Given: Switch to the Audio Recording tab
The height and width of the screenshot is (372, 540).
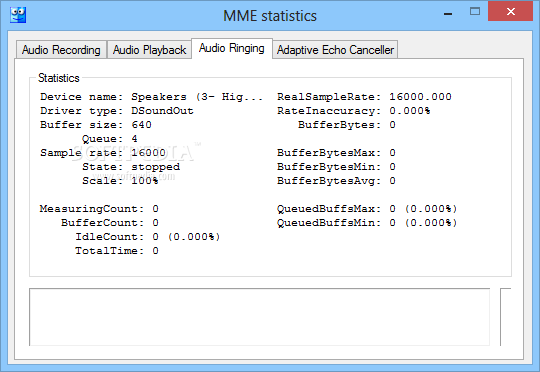Looking at the screenshot, I should tap(61, 50).
